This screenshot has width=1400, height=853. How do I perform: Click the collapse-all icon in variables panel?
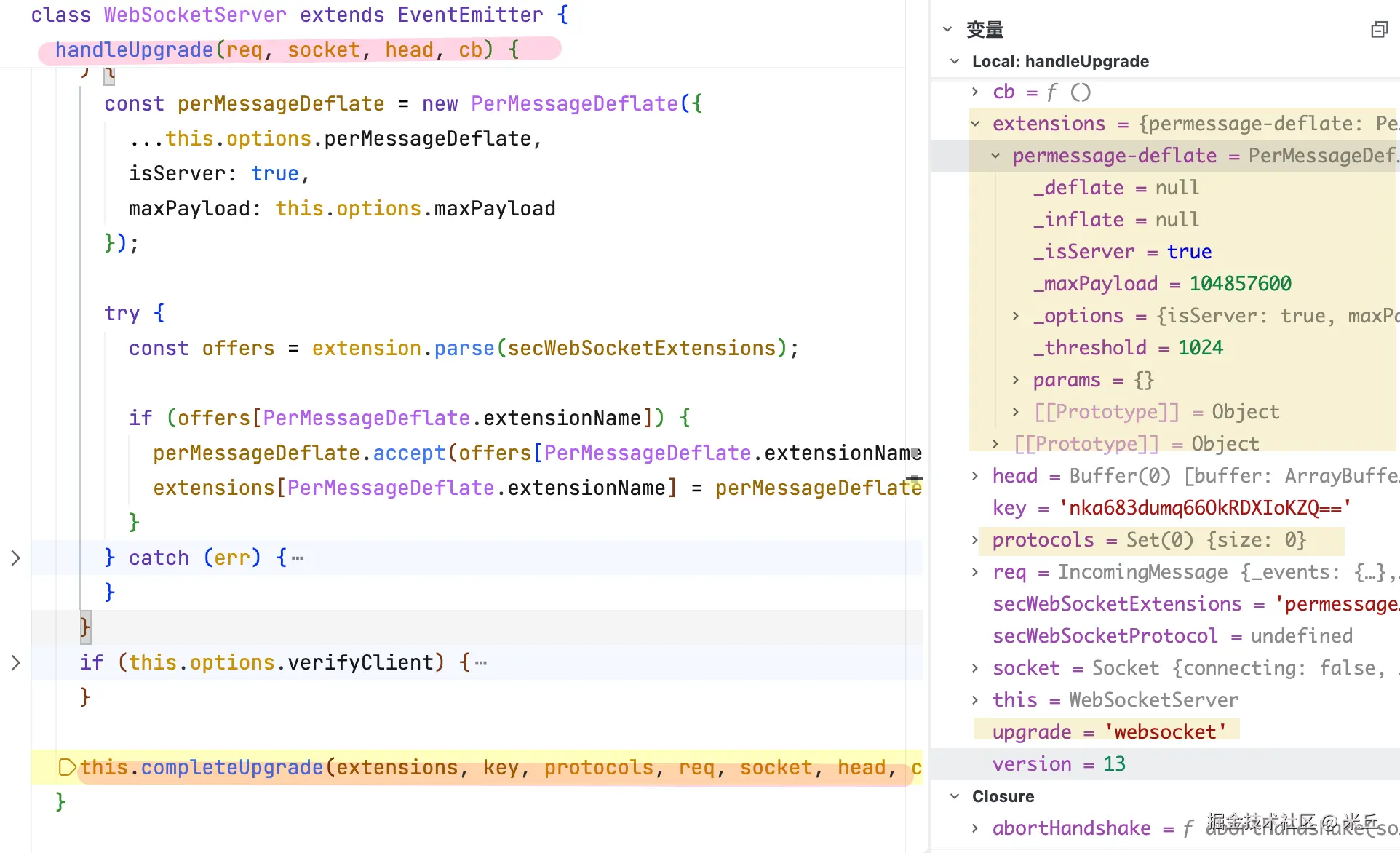coord(1379,30)
